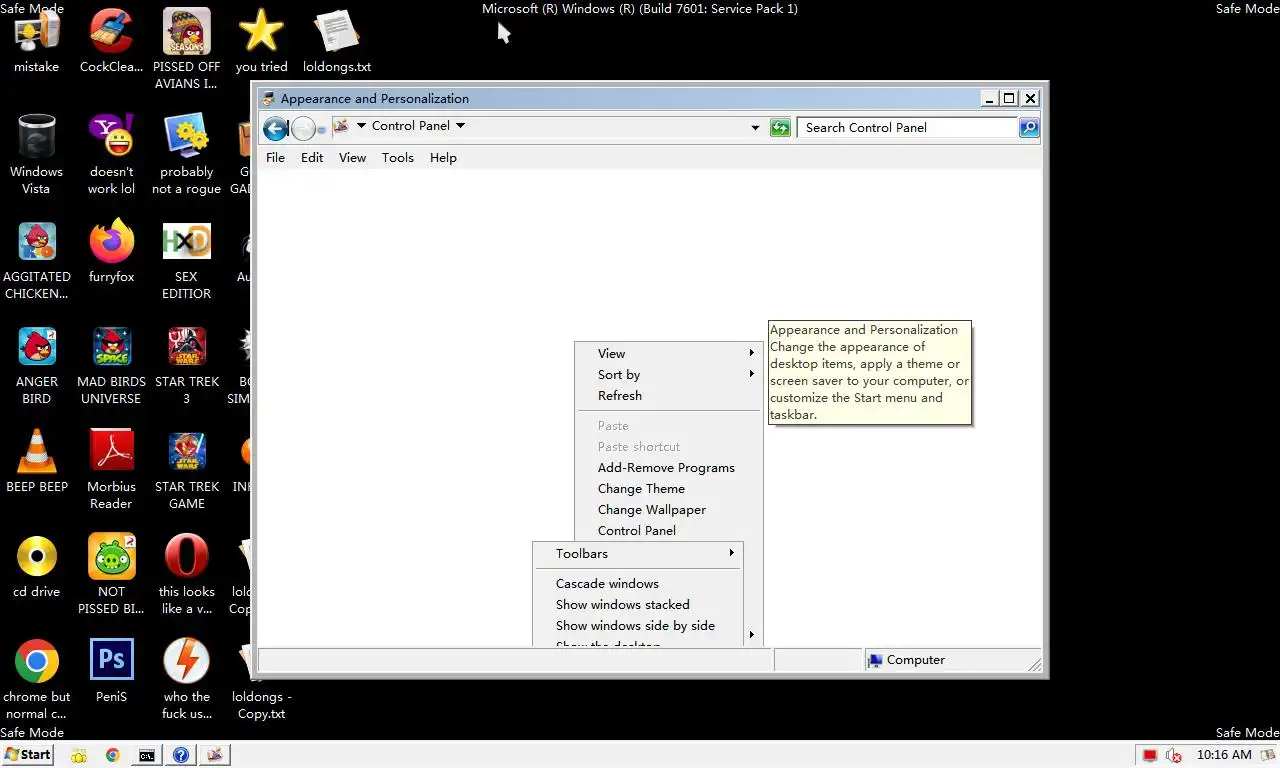
Task: Click the greyed Forward arrow button
Action: point(303,128)
